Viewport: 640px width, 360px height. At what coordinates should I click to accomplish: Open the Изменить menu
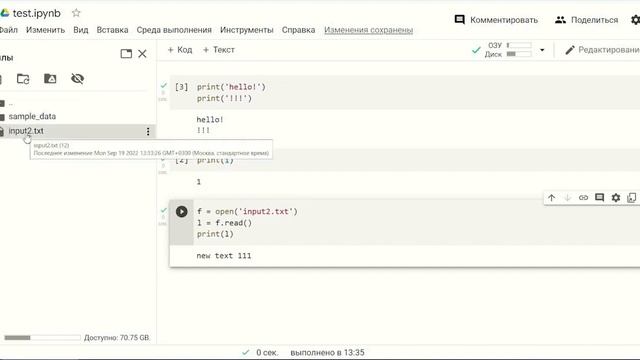pos(45,30)
